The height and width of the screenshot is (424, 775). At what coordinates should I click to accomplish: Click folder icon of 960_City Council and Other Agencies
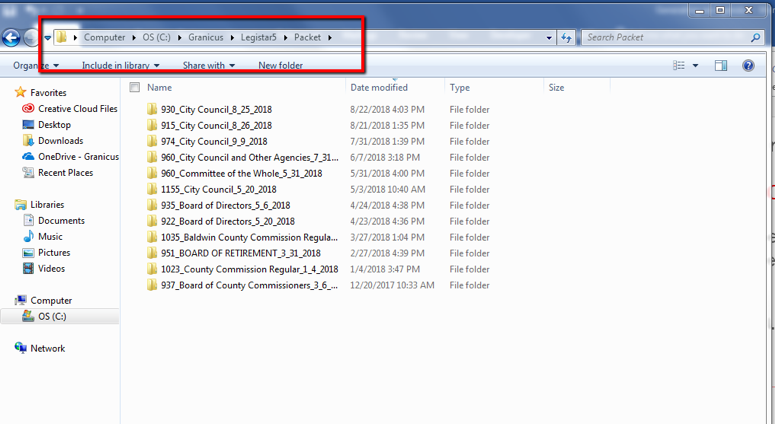click(152, 157)
